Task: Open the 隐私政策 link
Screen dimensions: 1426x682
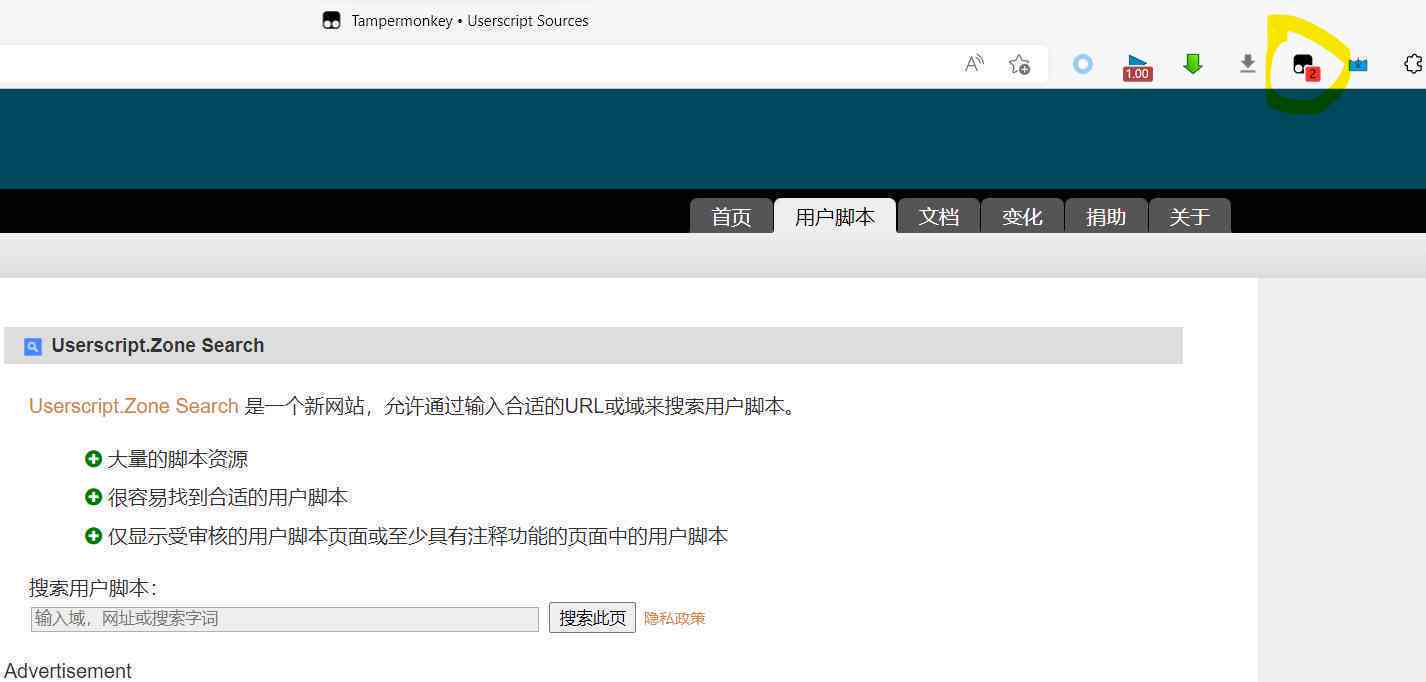Action: pyautogui.click(x=675, y=618)
